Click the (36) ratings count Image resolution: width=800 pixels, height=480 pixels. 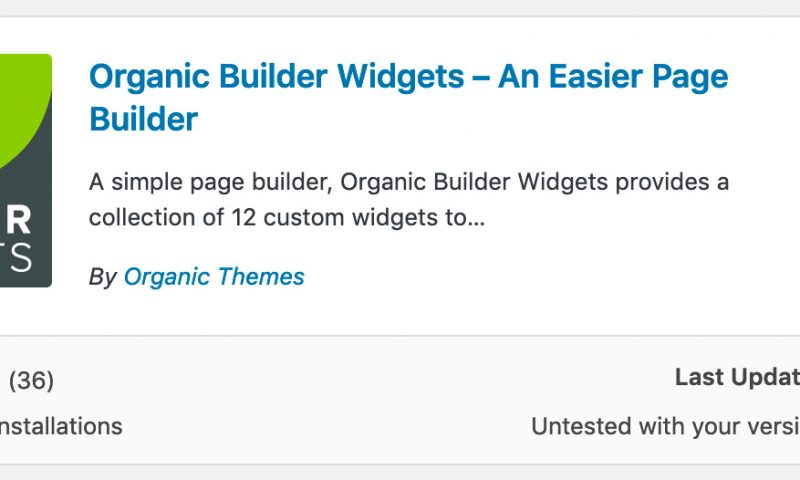(31, 381)
